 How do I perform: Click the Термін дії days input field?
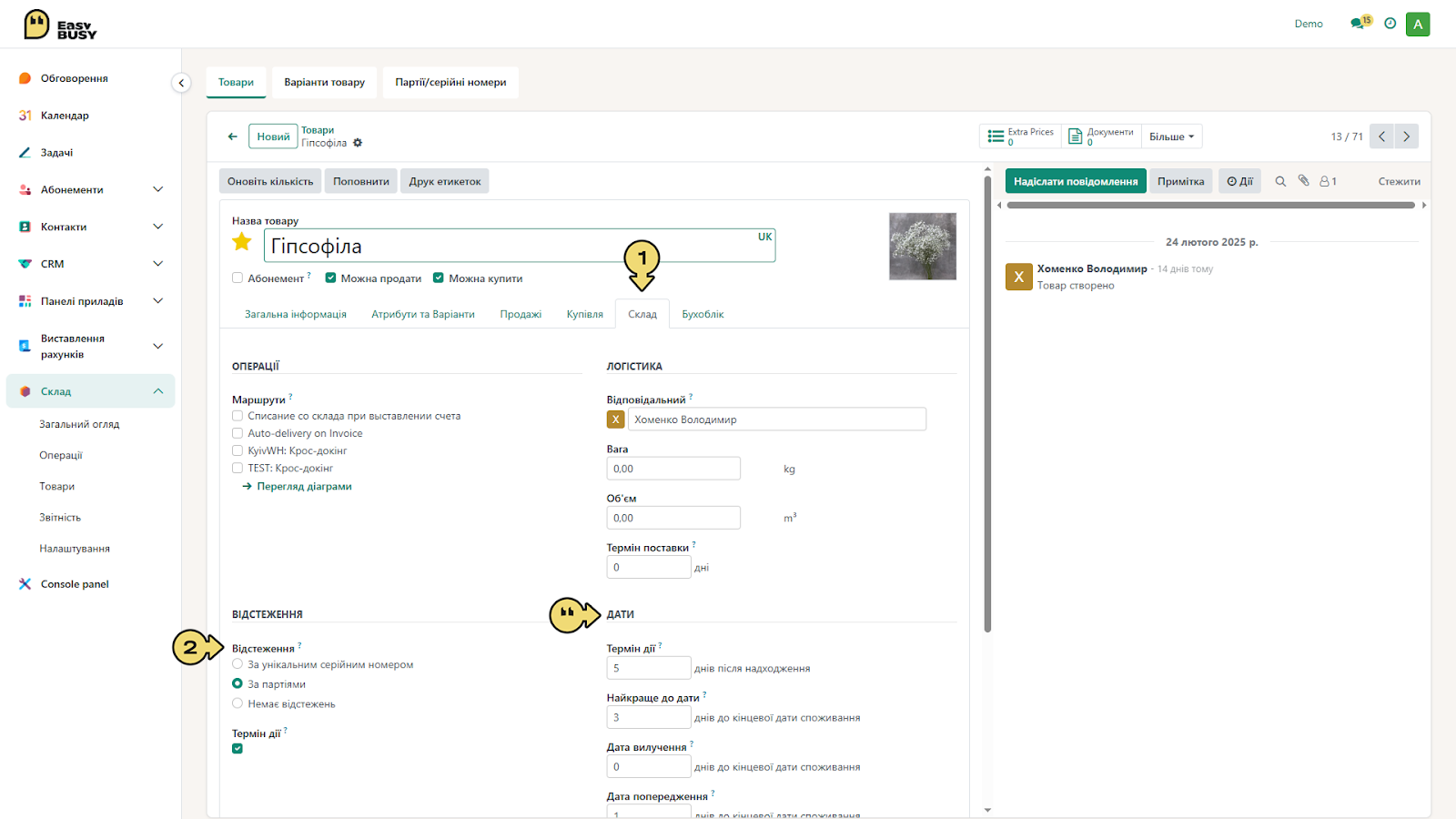[649, 668]
